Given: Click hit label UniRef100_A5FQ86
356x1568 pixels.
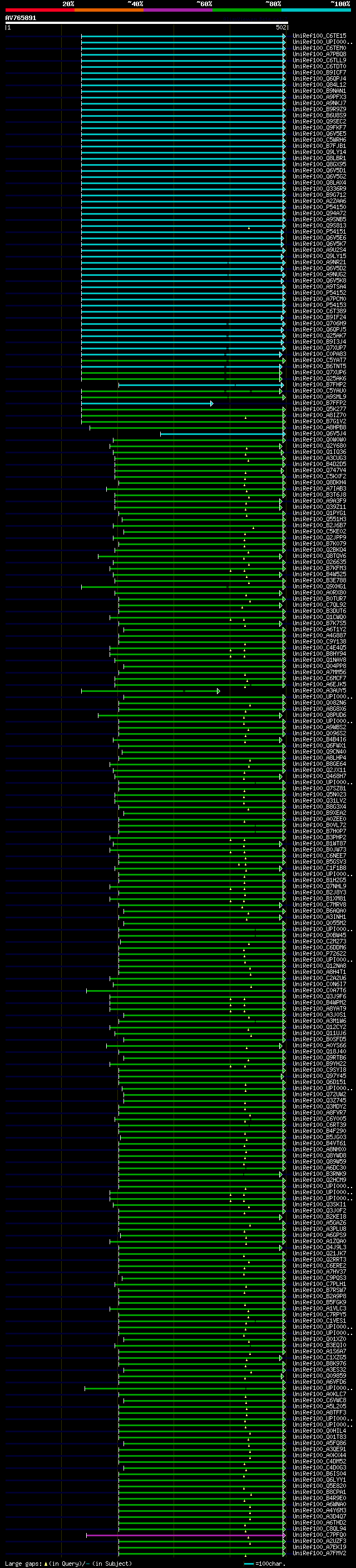Looking at the screenshot, I should point(319,1443).
